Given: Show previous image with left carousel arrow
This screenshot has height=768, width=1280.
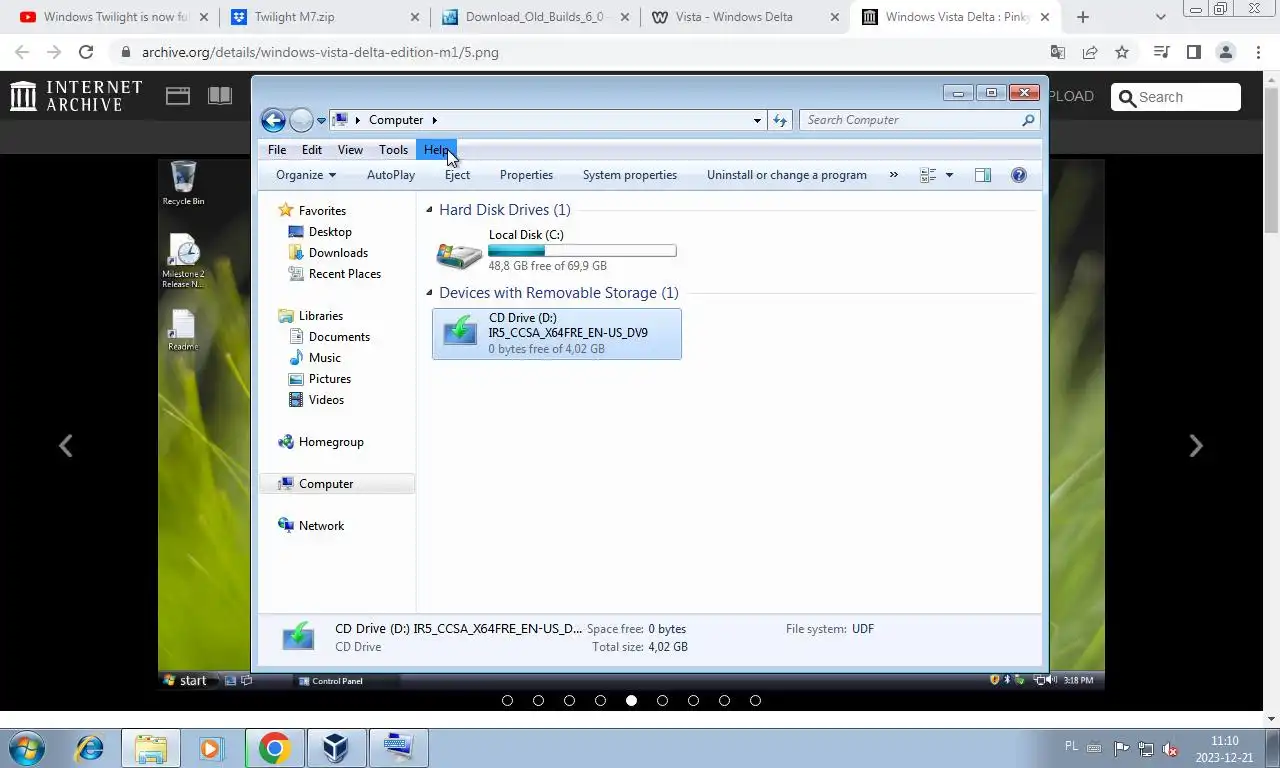Looking at the screenshot, I should click(x=65, y=446).
